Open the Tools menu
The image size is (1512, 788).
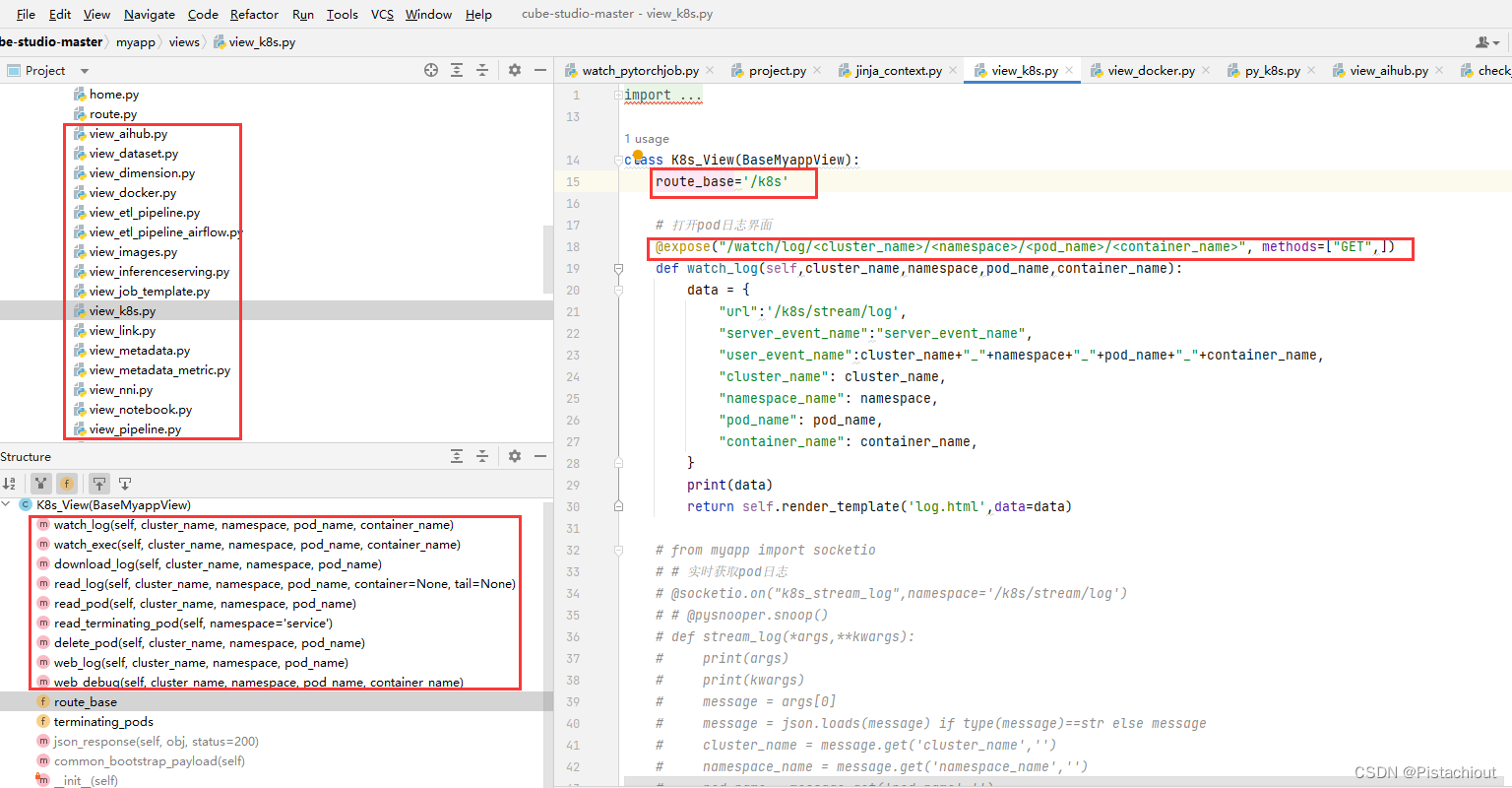pos(343,14)
